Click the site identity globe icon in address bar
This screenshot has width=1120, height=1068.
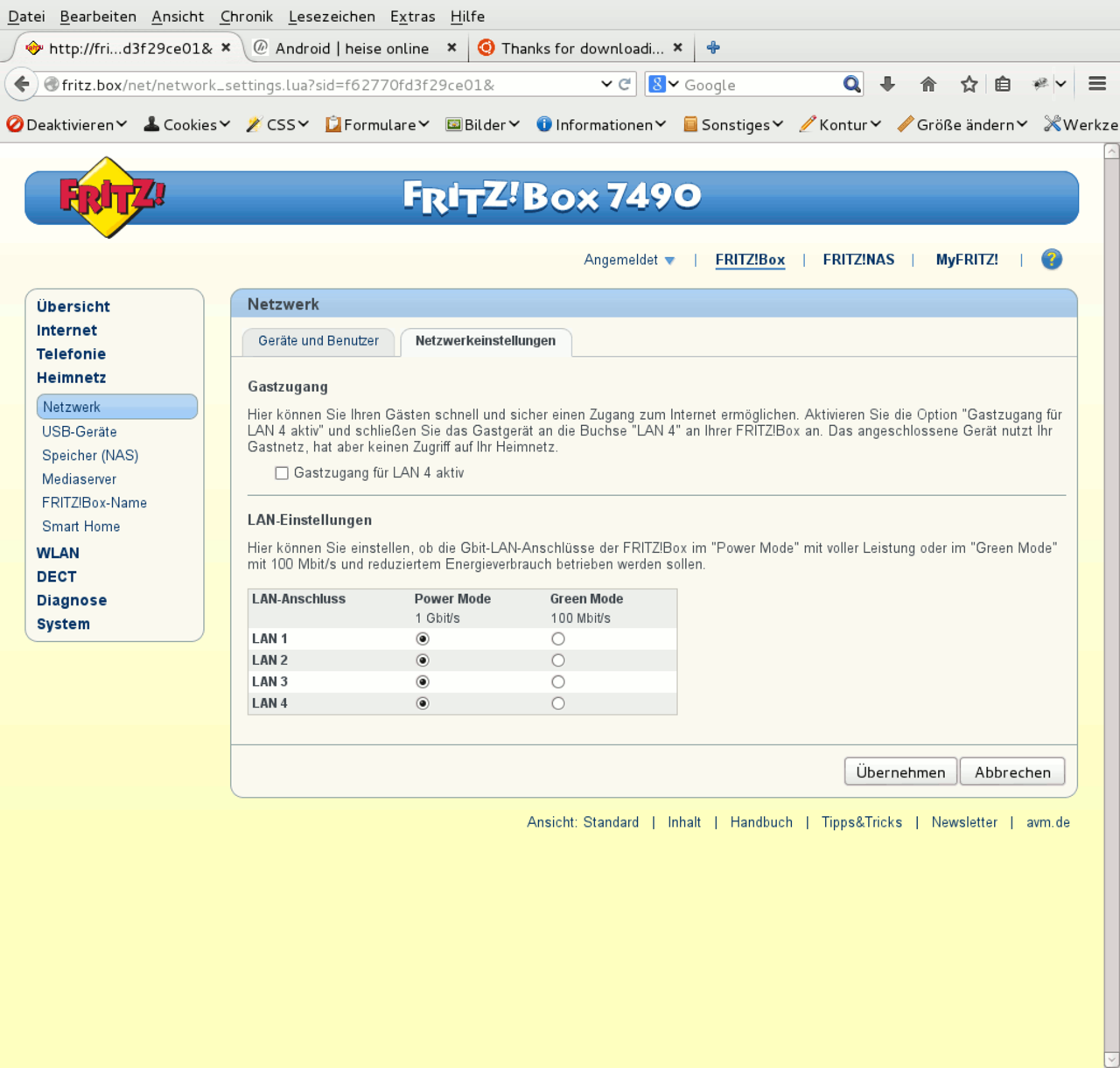point(52,84)
